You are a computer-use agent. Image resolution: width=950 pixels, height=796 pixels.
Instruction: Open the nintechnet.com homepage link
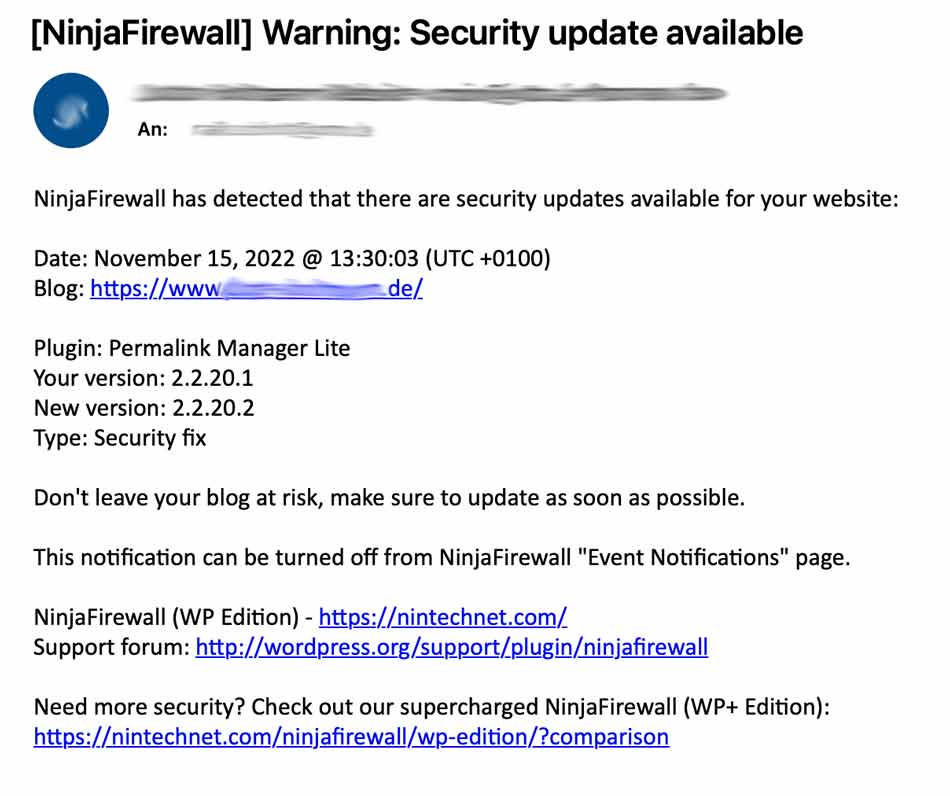coord(443,617)
